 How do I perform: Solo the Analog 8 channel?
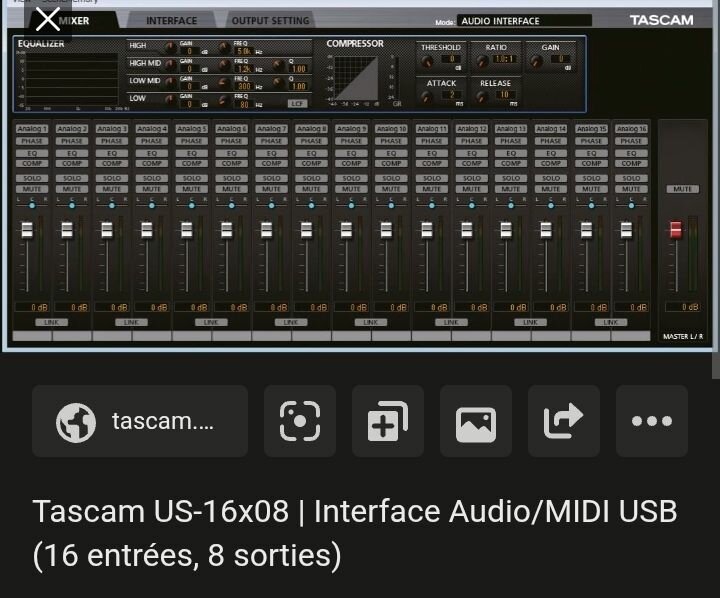pos(311,178)
